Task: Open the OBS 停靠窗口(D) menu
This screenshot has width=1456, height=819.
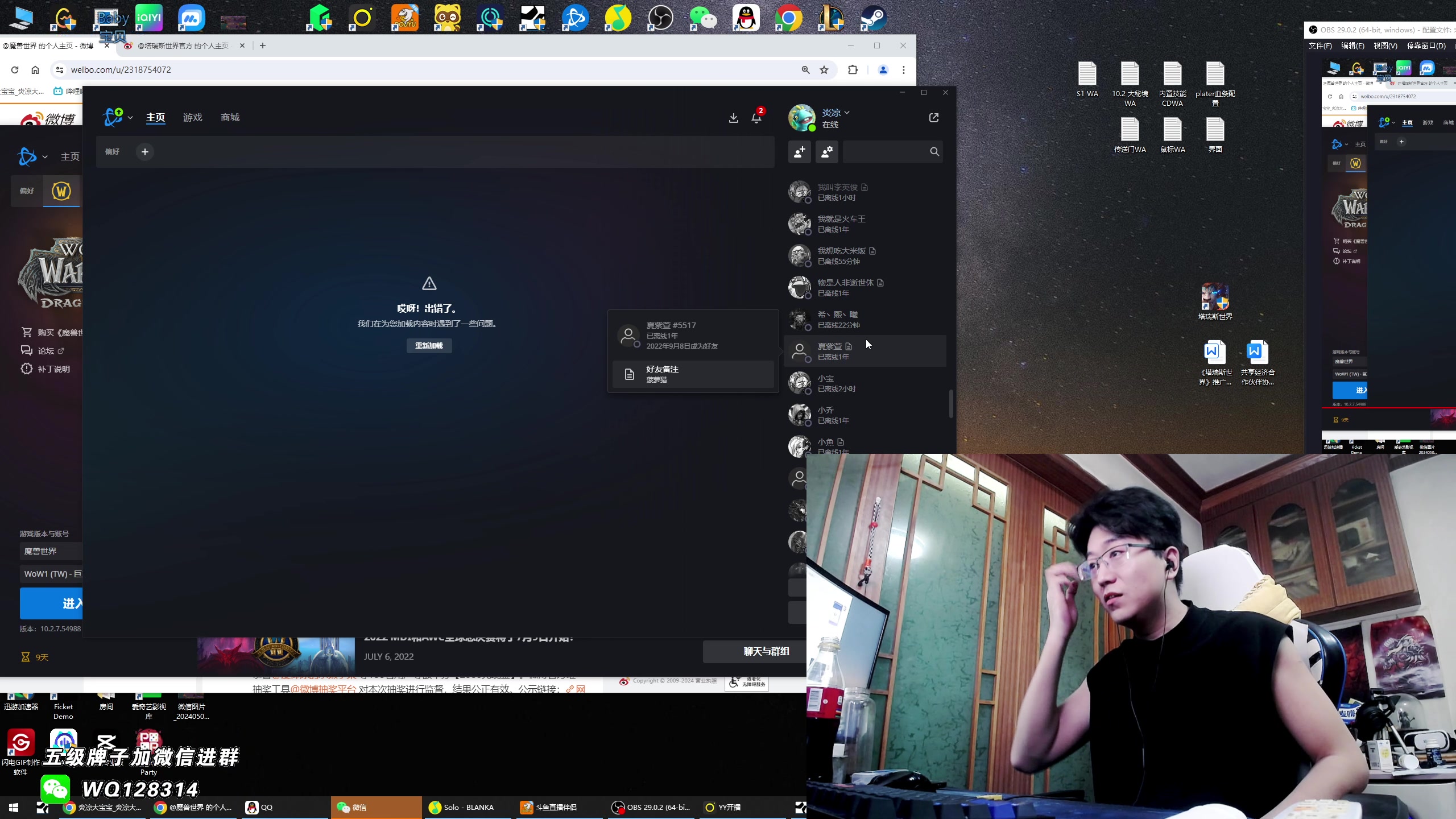Action: coord(1426,46)
